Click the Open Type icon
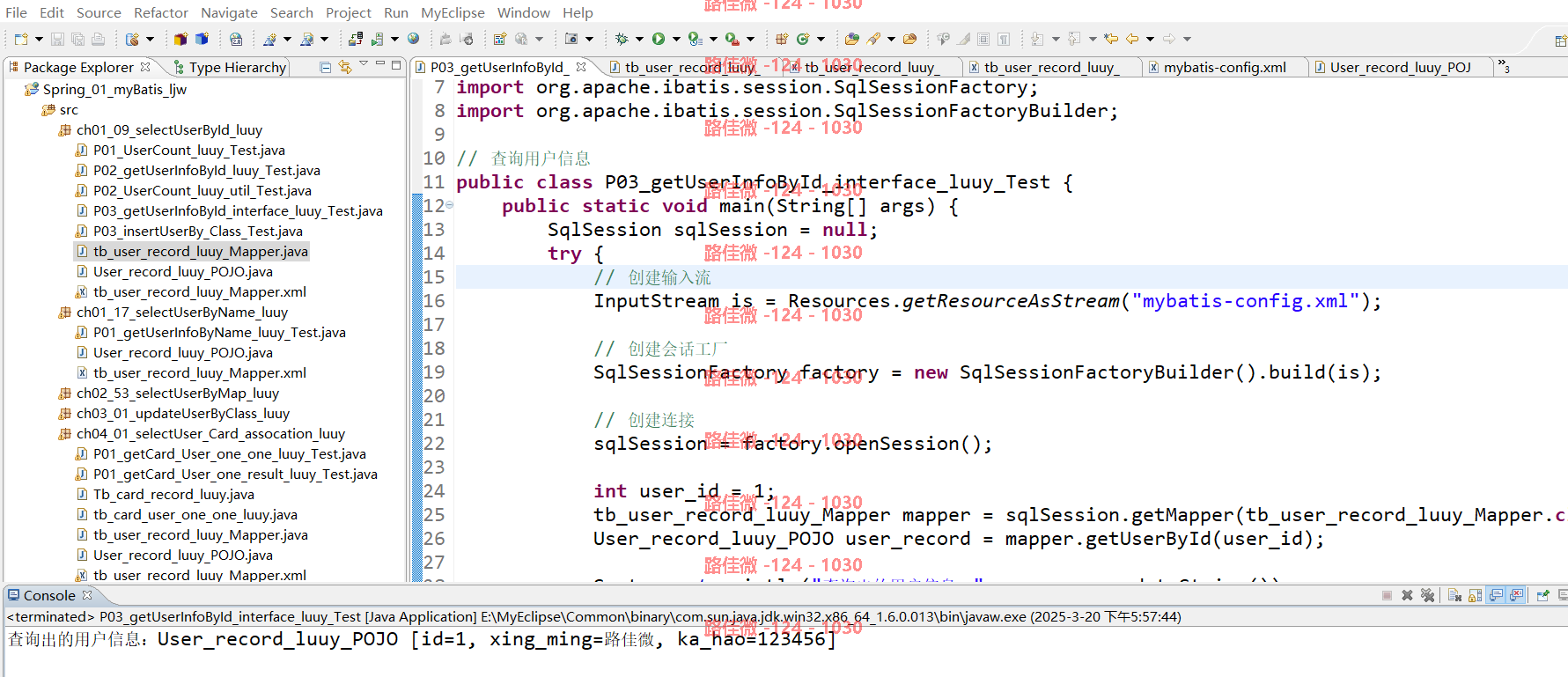1568x677 pixels. [x=851, y=39]
